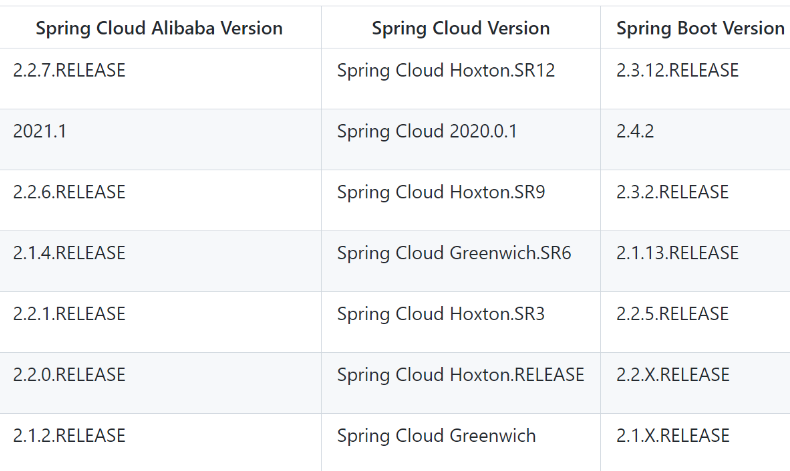Click the 2021.1 Alibaba version cell
Image resolution: width=790 pixels, height=471 pixels.
40,131
